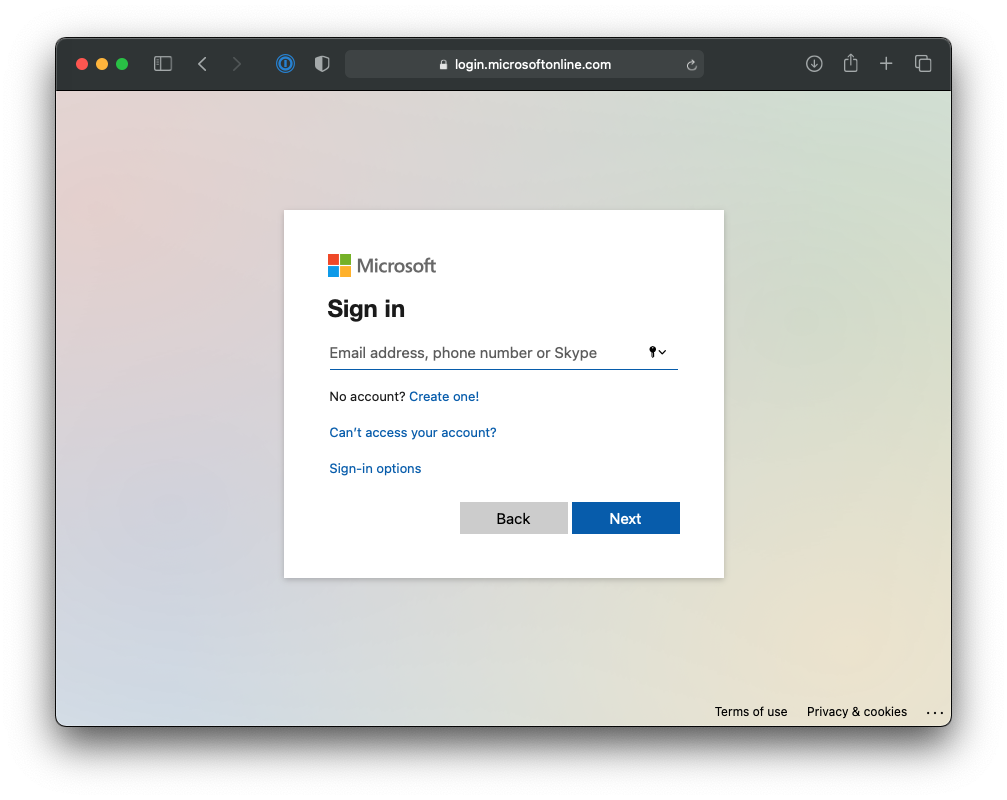1007x800 pixels.
Task: Open the 1Password extension
Action: [x=285, y=64]
